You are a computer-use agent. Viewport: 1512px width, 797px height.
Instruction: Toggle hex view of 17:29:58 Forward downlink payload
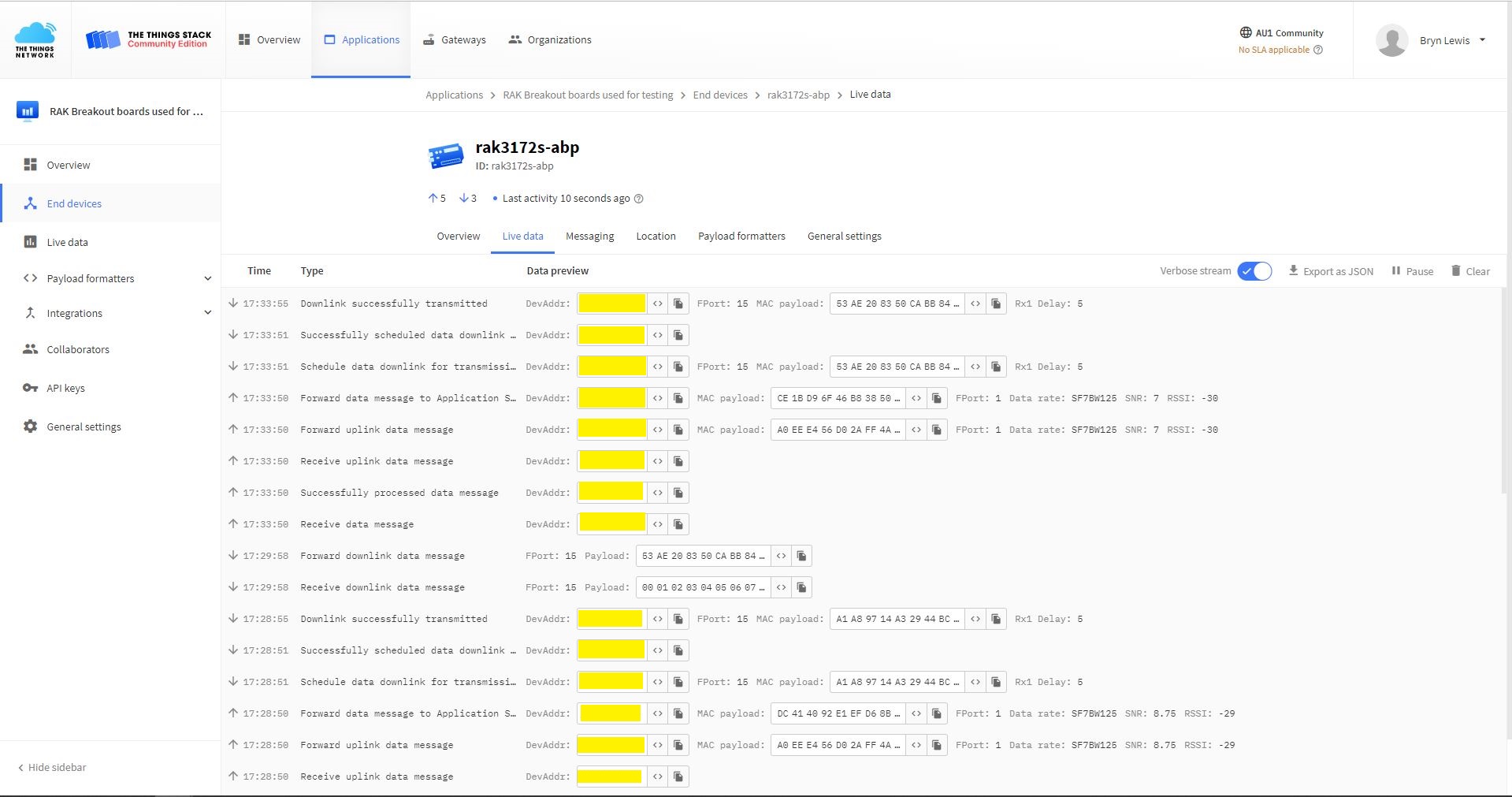coord(781,556)
